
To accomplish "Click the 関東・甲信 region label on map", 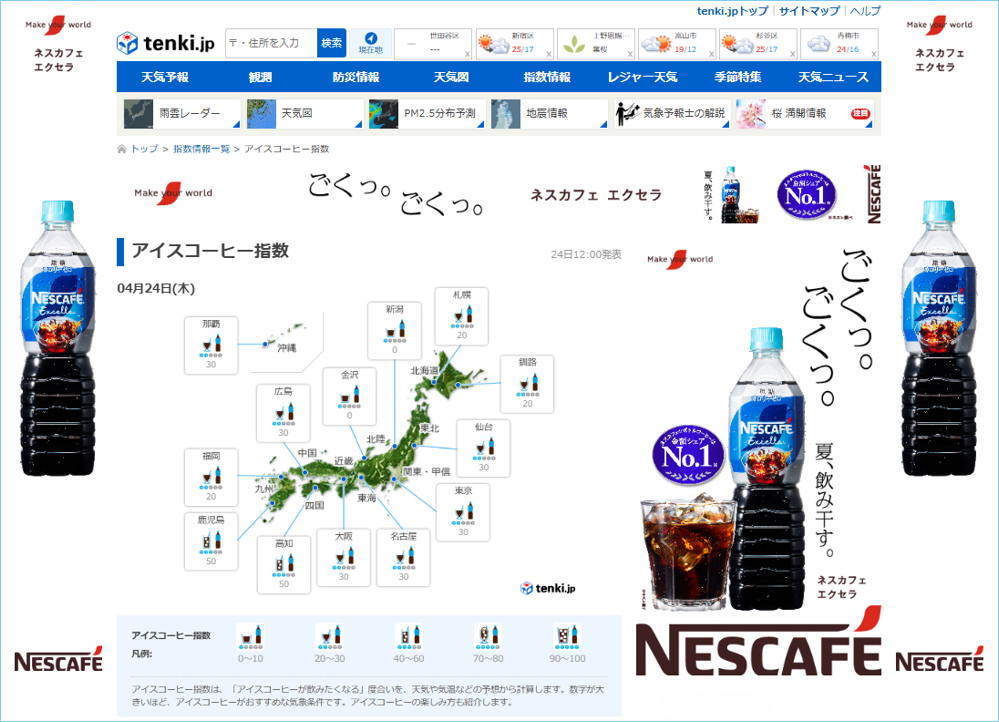I will 426,472.
